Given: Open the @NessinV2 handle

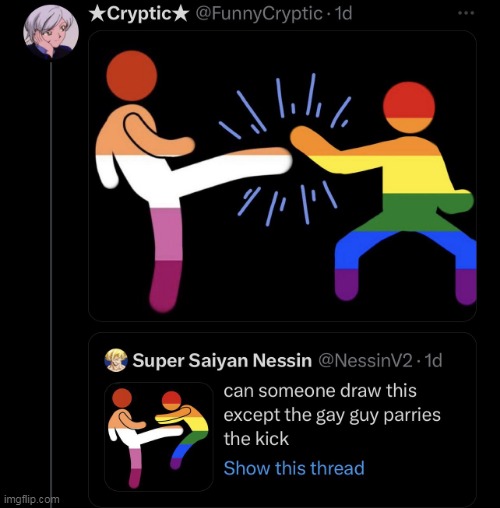Looking at the screenshot, I should (366, 360).
